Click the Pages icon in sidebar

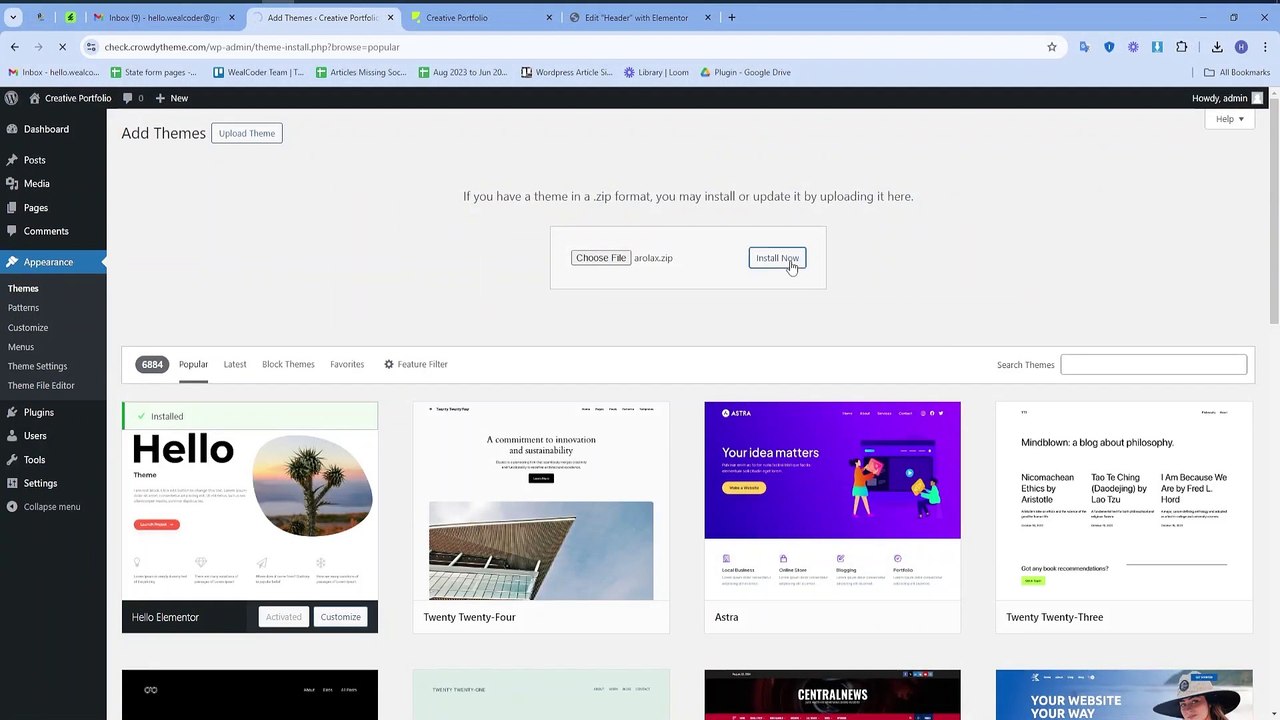pos(11,208)
